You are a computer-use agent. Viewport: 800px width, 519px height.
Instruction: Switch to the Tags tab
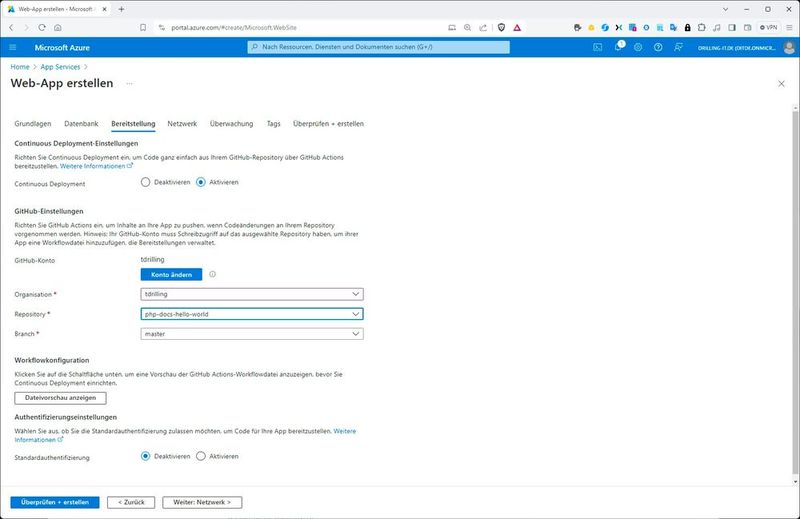click(273, 123)
